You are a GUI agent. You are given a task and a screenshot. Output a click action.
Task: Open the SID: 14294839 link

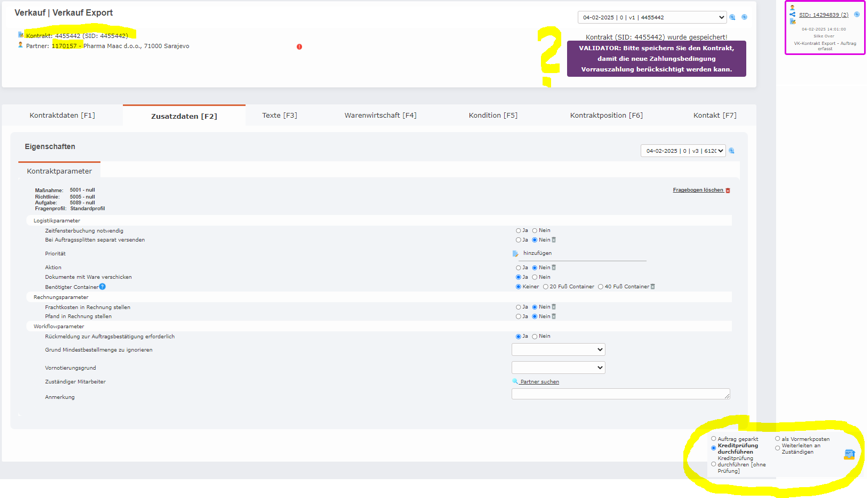823,15
